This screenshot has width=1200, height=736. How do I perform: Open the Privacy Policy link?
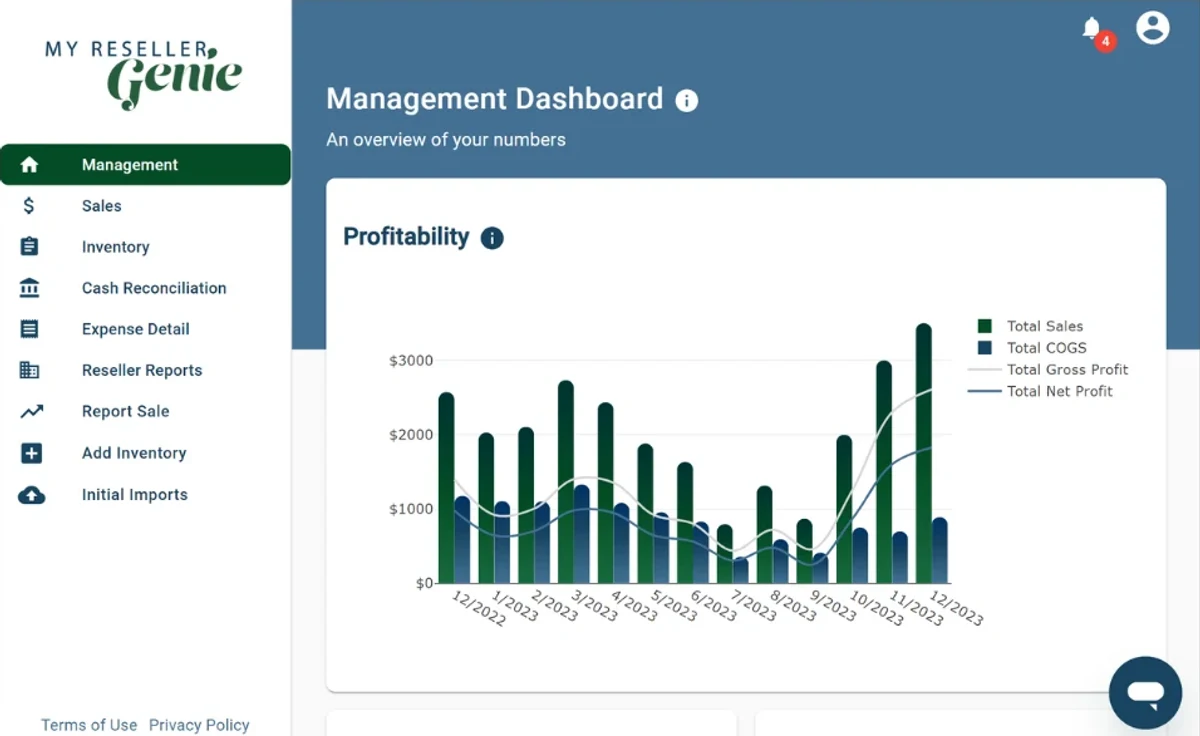pos(199,725)
